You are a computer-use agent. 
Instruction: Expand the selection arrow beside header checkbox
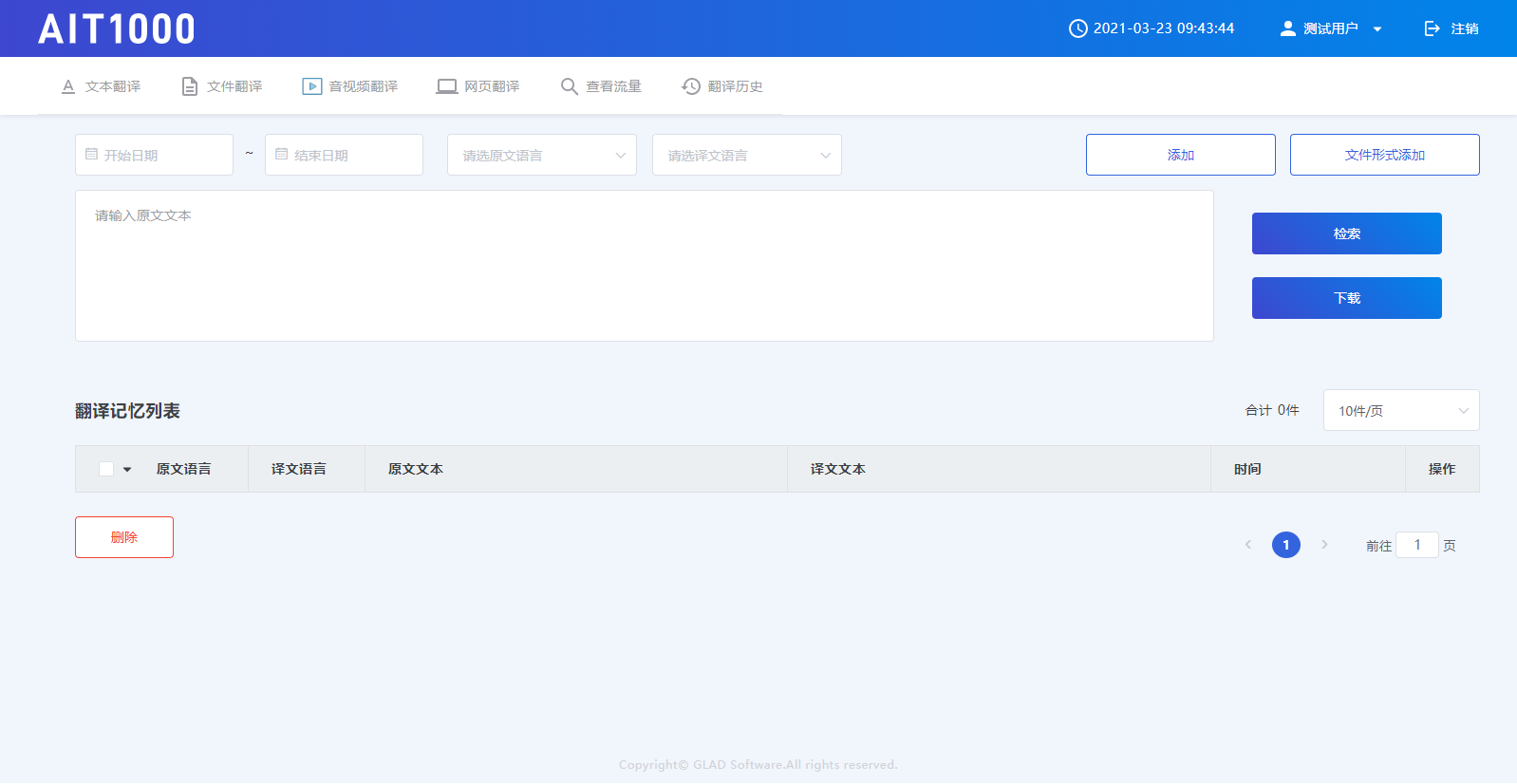127,469
